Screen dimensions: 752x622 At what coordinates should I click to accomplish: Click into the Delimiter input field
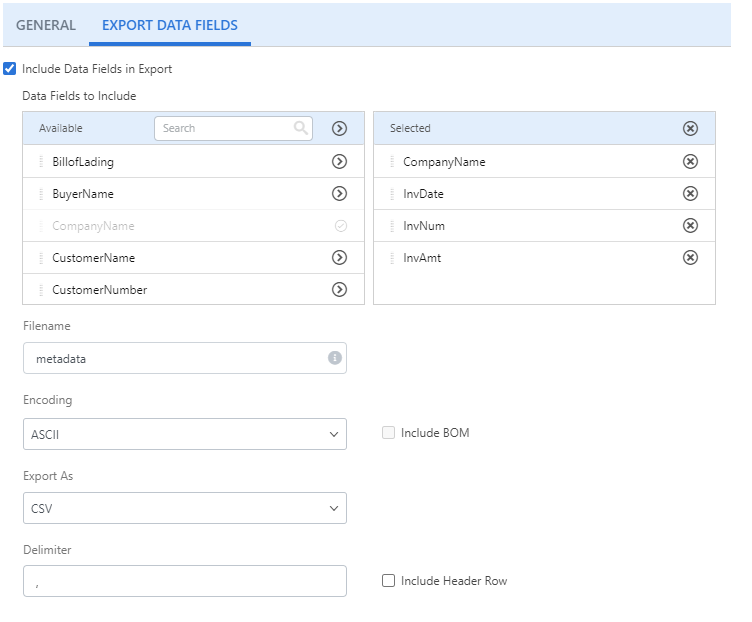pos(184,581)
